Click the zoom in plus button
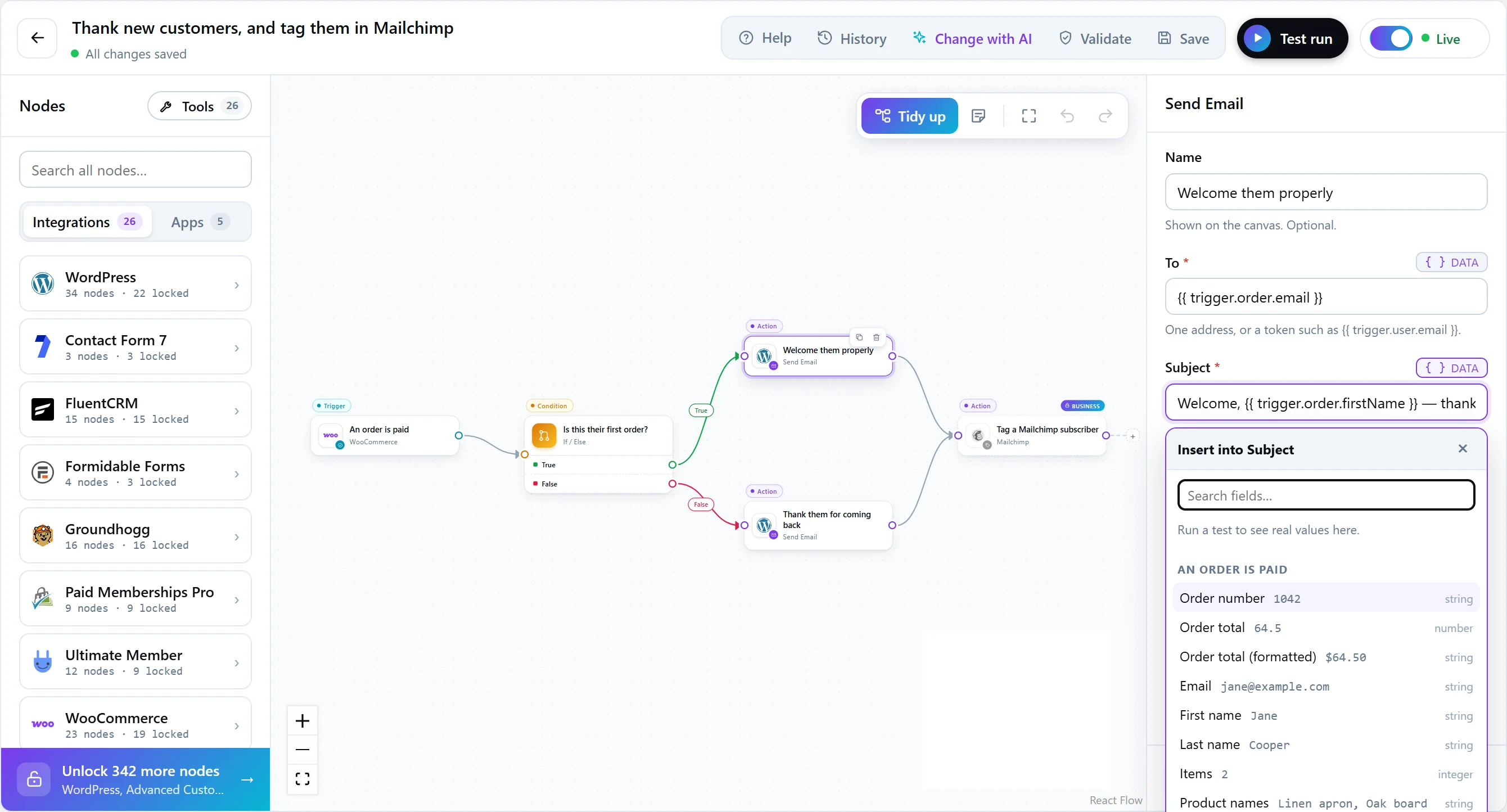1507x812 pixels. (x=303, y=721)
